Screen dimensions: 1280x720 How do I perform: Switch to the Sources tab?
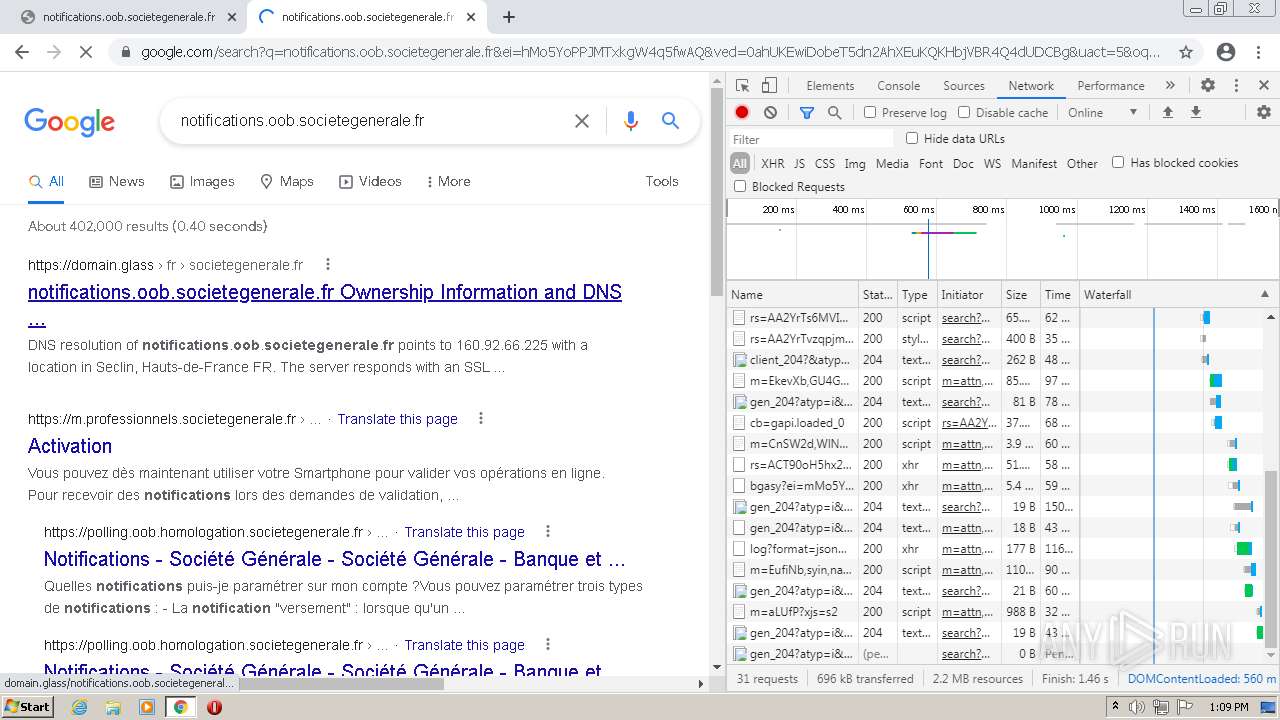pos(964,86)
